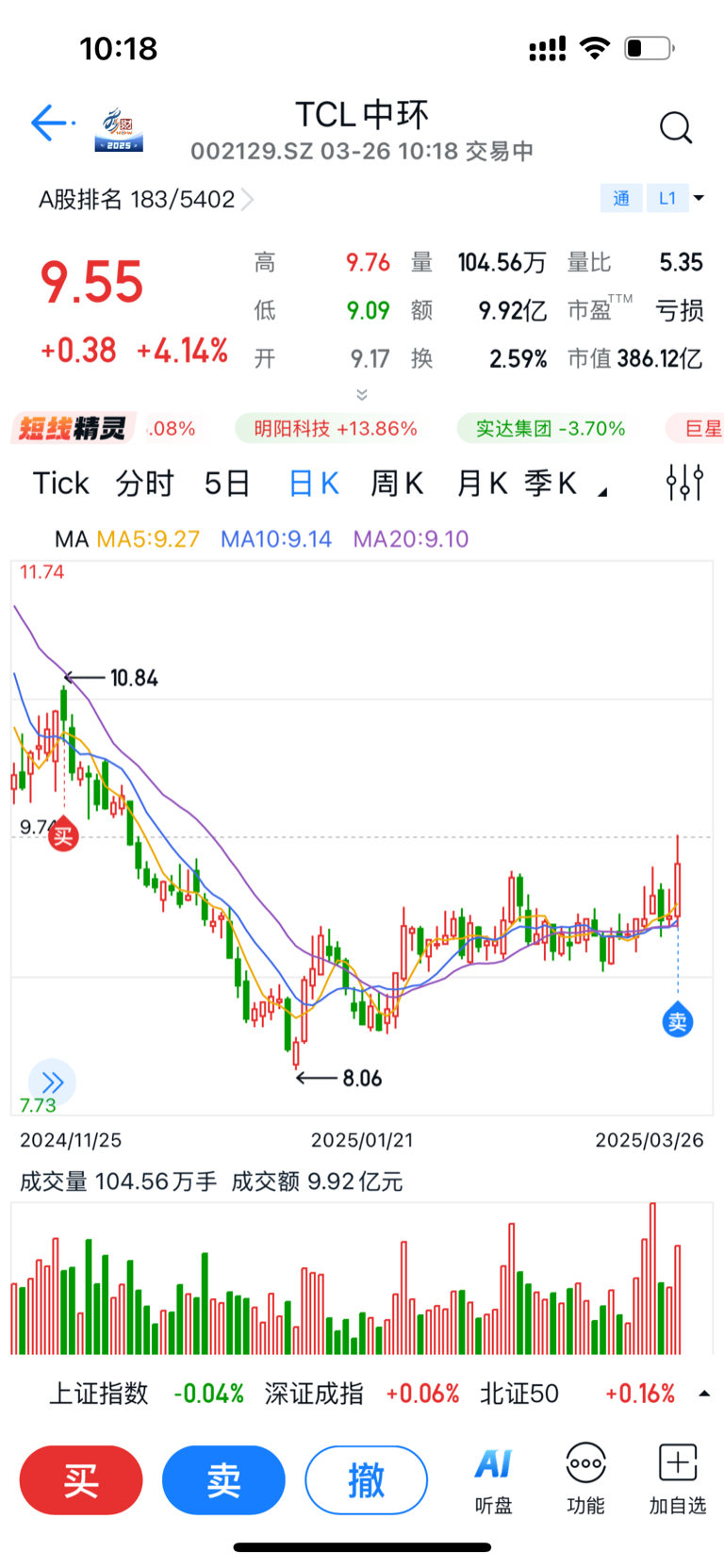
Task: Switch to Tick tab
Action: (61, 484)
